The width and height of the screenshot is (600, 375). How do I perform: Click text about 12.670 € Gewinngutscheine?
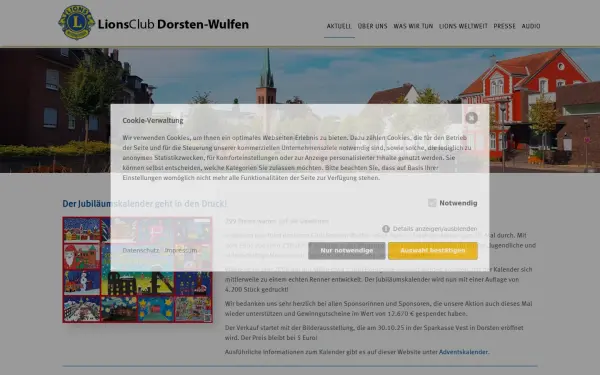tap(378, 308)
